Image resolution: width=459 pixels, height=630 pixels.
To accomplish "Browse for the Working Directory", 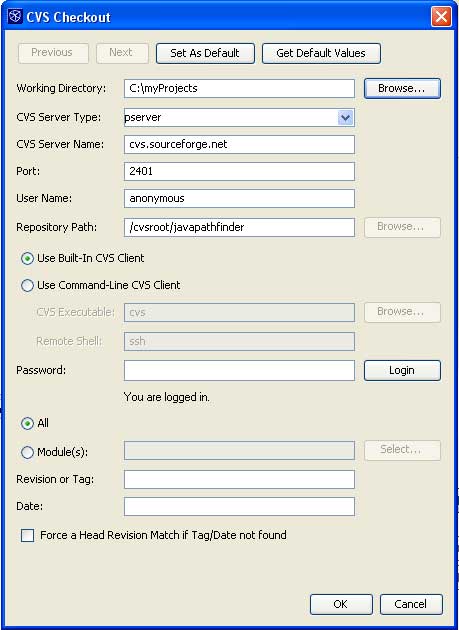I will 402,88.
